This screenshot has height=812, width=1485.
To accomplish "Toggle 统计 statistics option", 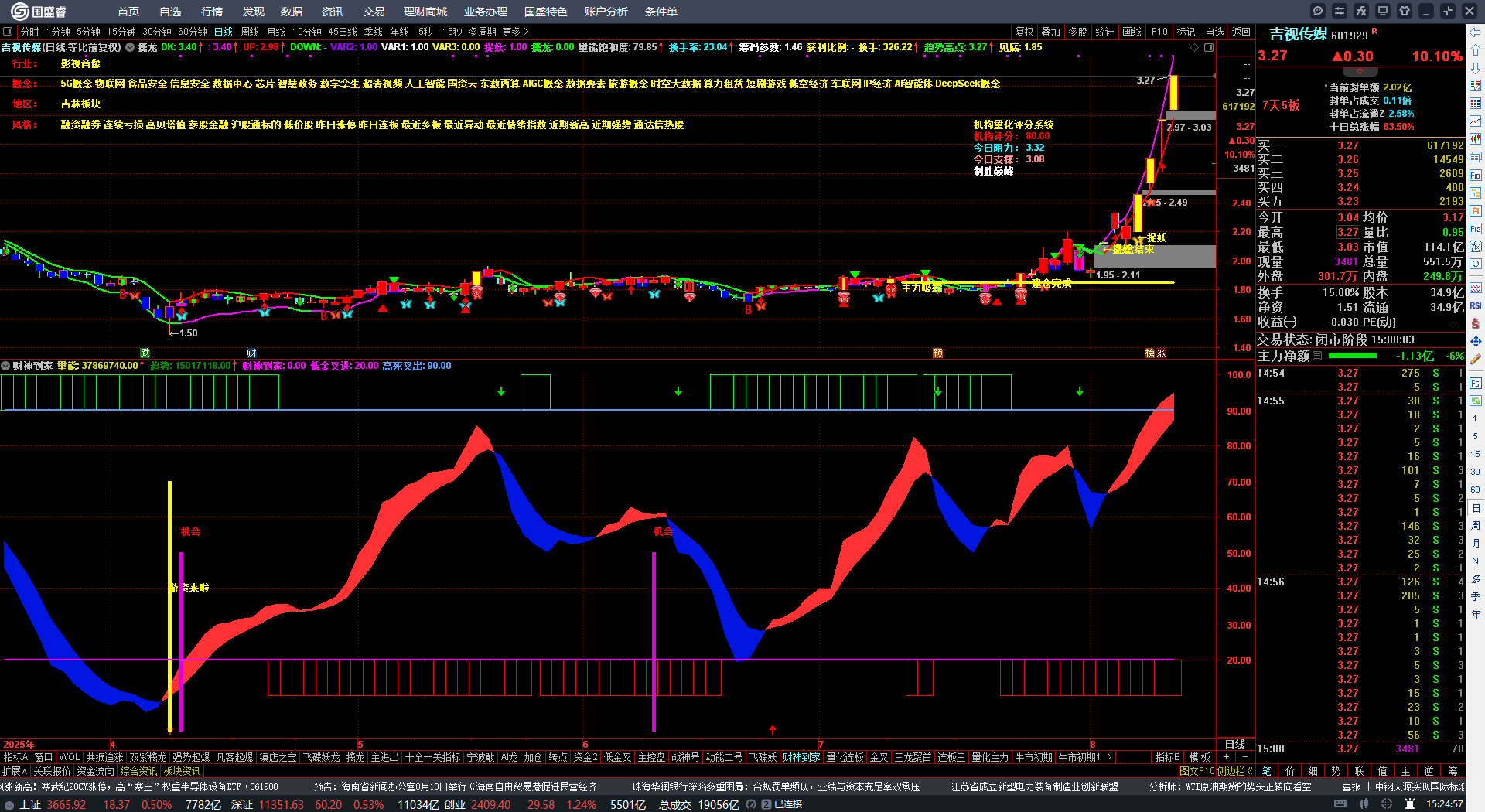I will tap(1104, 32).
